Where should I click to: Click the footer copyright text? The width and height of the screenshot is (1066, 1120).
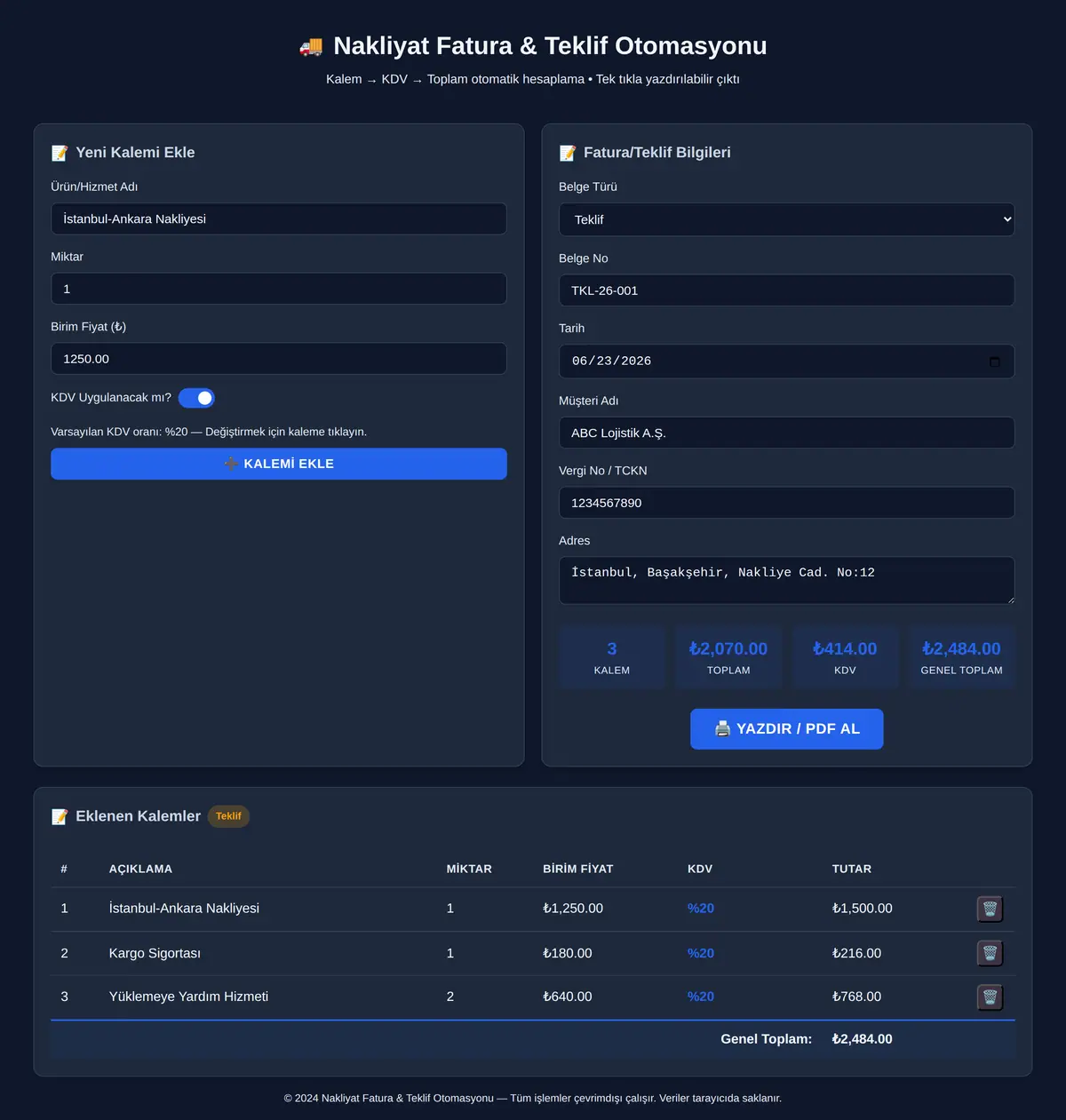[x=533, y=1099]
